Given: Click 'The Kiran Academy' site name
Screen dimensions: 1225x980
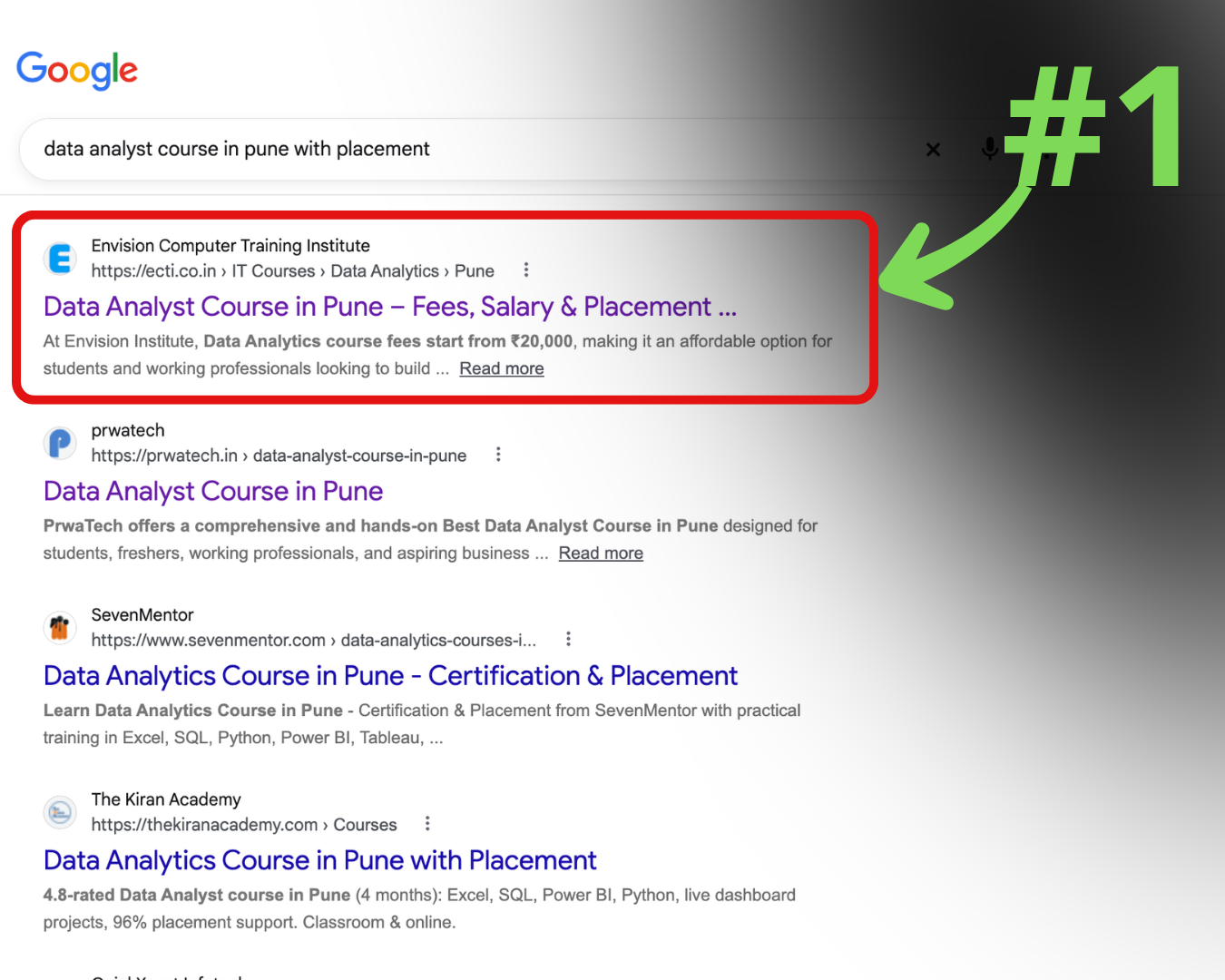Looking at the screenshot, I should (166, 799).
